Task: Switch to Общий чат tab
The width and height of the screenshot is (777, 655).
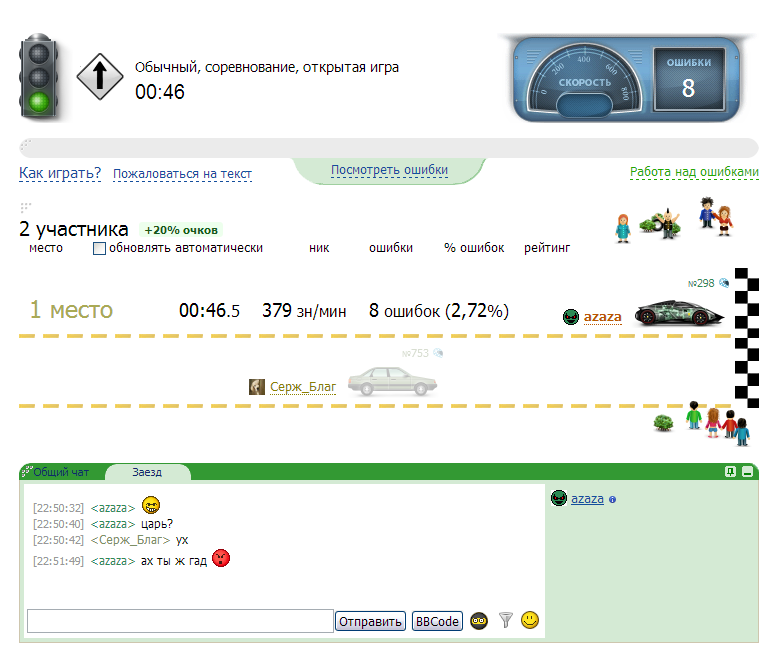Action: (61, 472)
